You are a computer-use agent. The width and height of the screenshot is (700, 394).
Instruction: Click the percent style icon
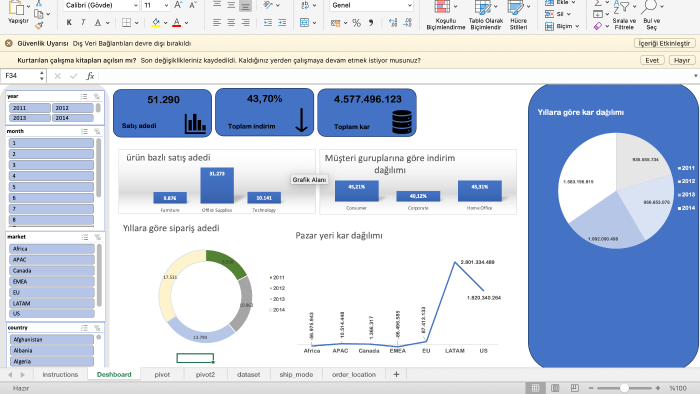[x=357, y=23]
